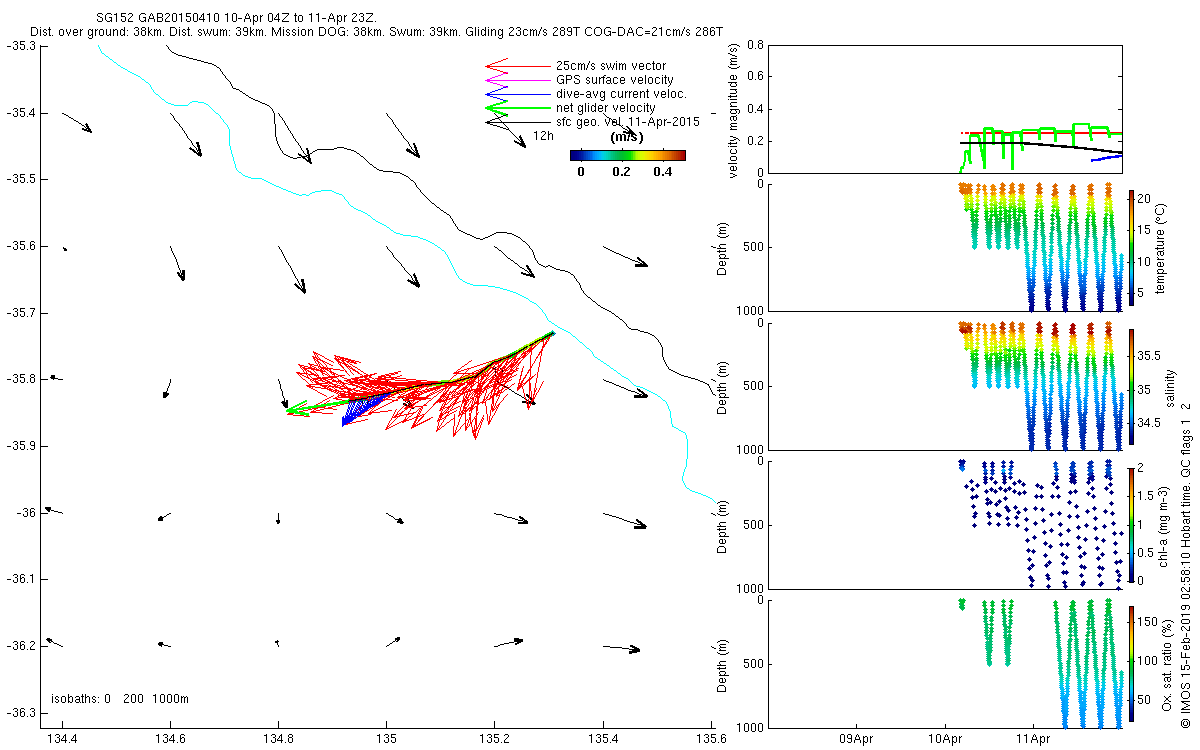Screen dimensions: 1200x750
Task: Click the chl-a depth profile plot
Action: [x=946, y=524]
